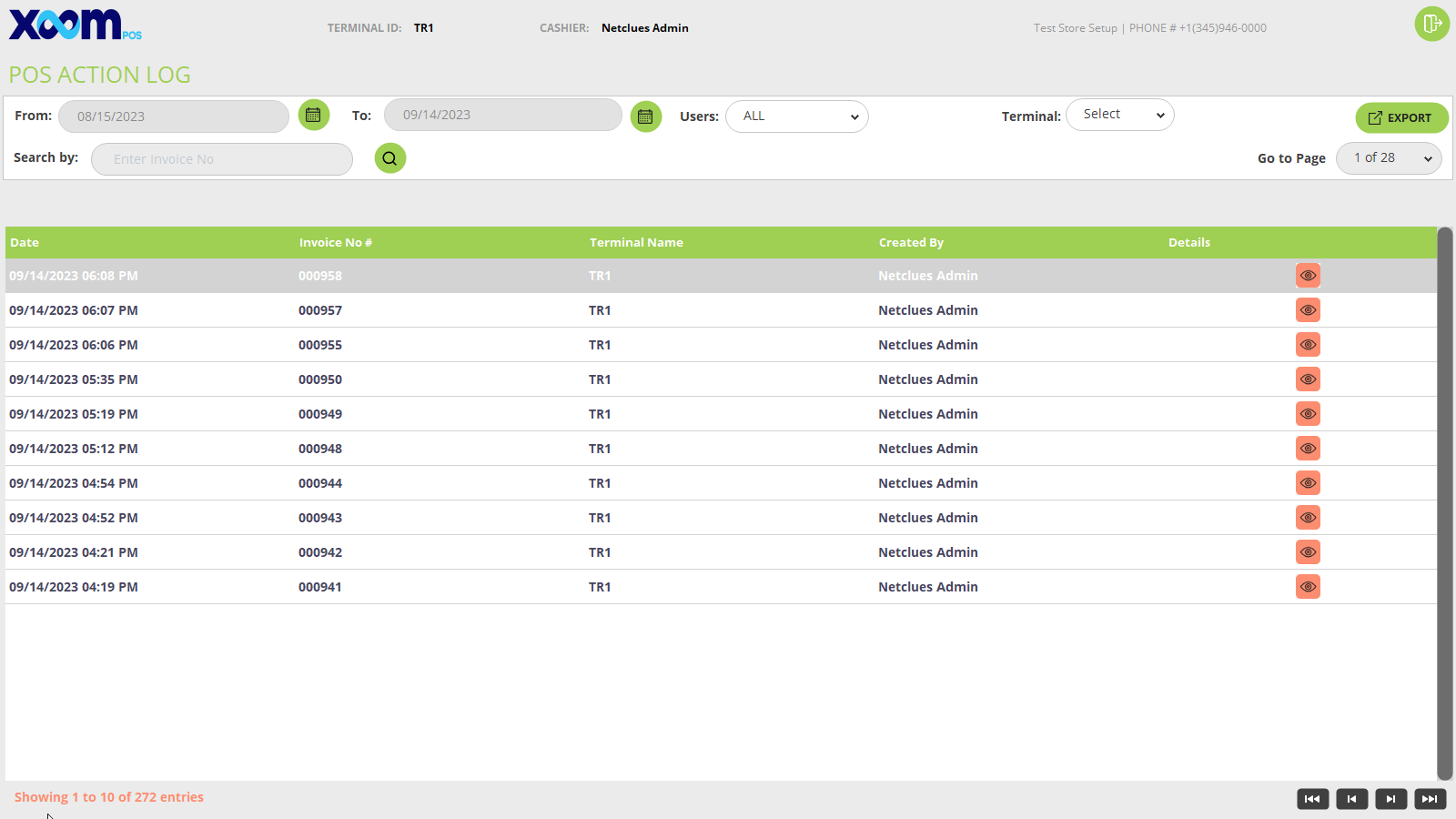Show details of invoice 000950
Screen dimensions: 1456x819
(x=1308, y=379)
